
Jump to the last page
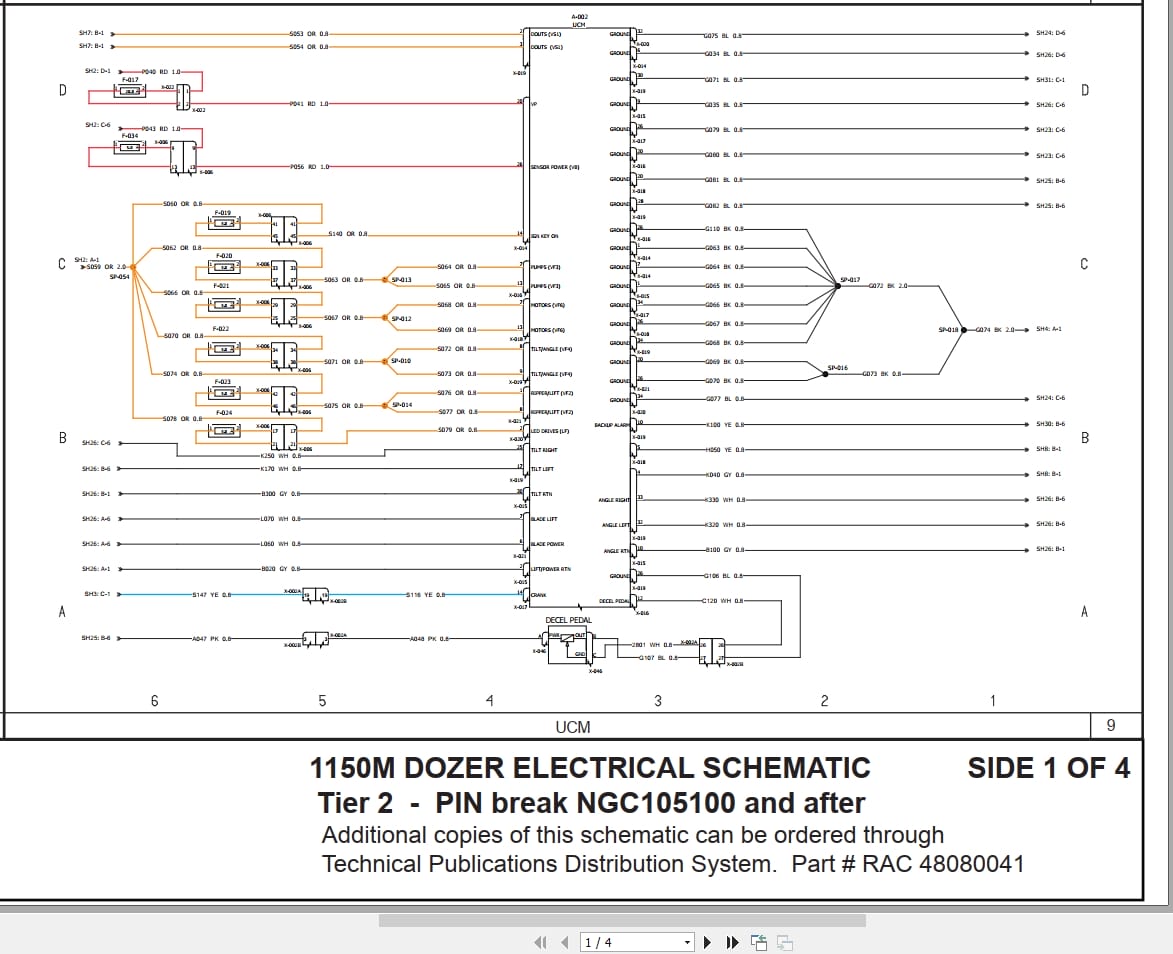click(x=731, y=942)
